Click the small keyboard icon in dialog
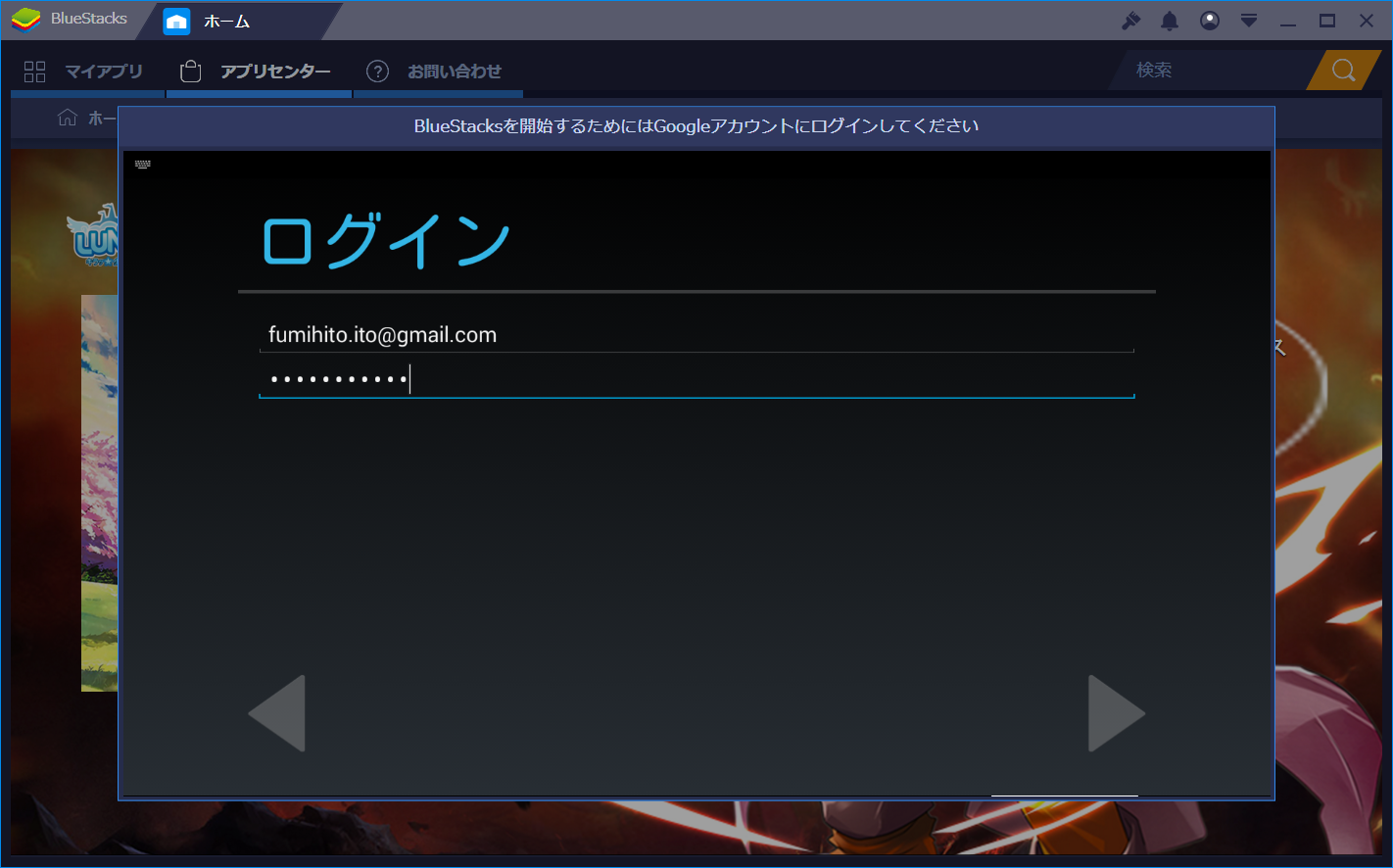The width and height of the screenshot is (1393, 868). (x=143, y=165)
